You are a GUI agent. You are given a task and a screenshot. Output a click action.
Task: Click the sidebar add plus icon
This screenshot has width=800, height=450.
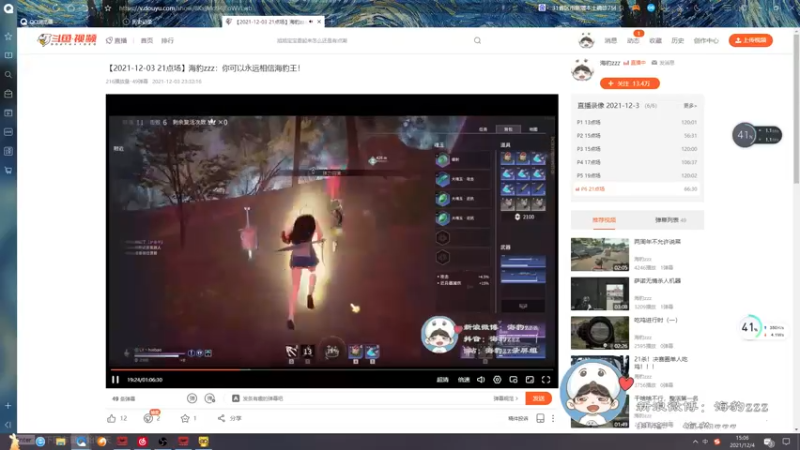8,406
